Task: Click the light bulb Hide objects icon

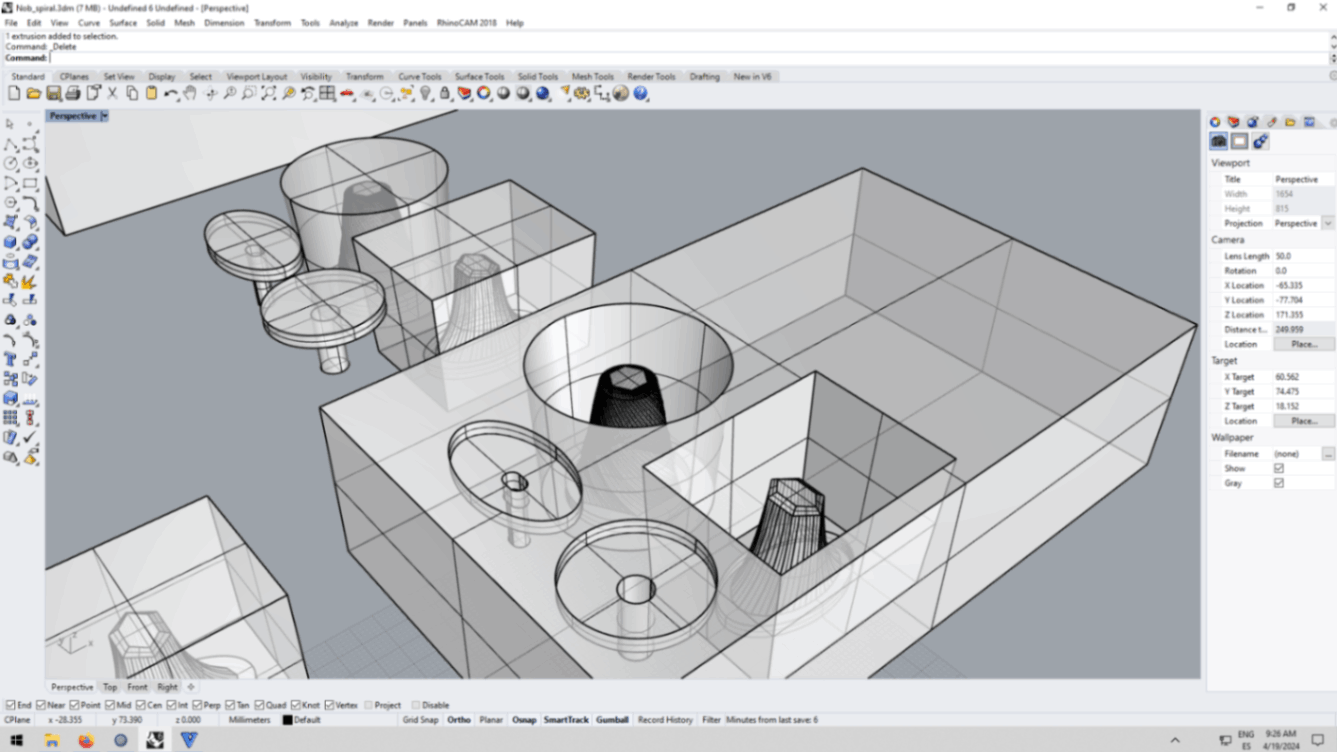Action: (425, 93)
